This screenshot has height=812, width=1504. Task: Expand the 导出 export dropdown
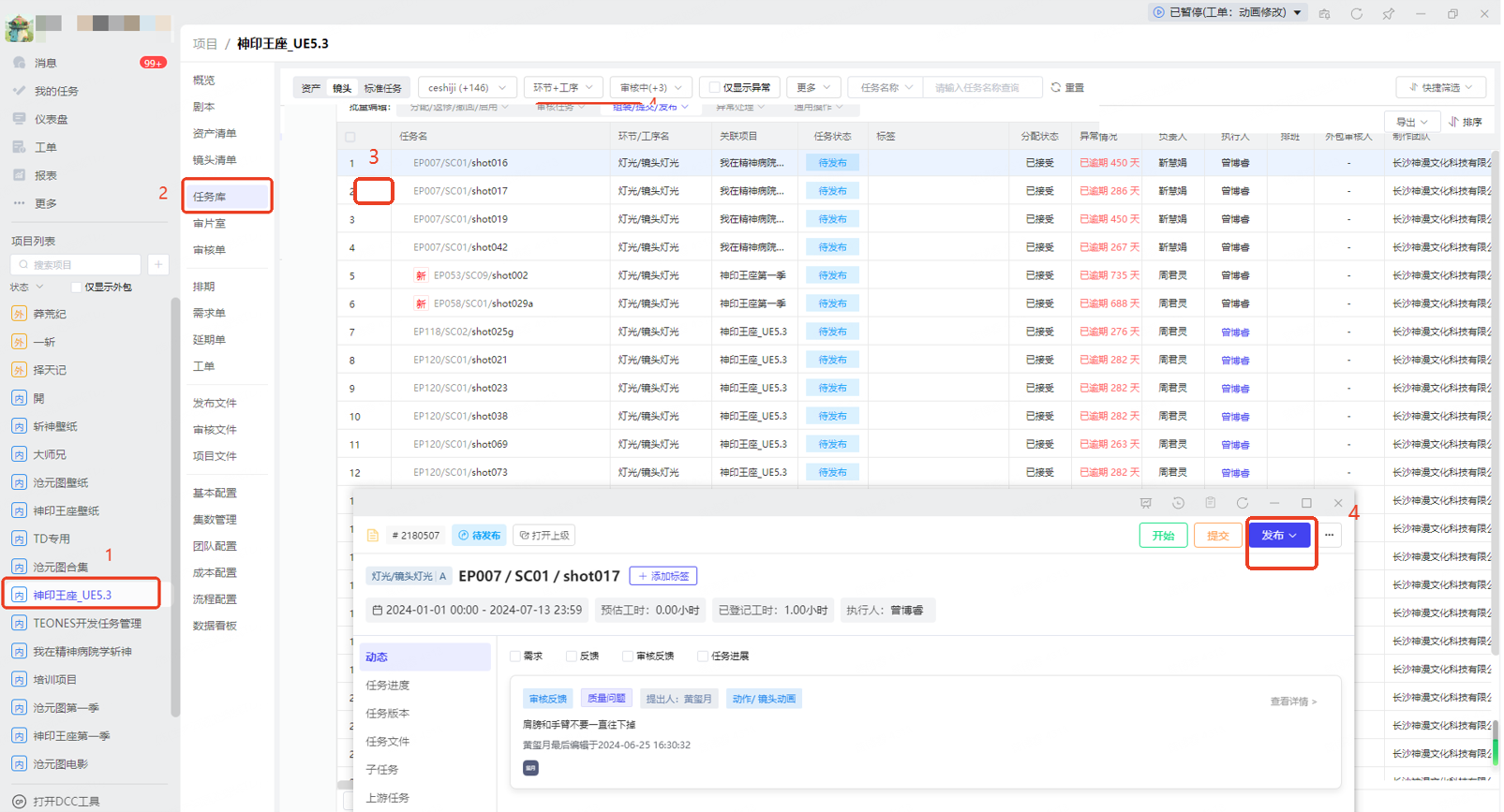1411,122
